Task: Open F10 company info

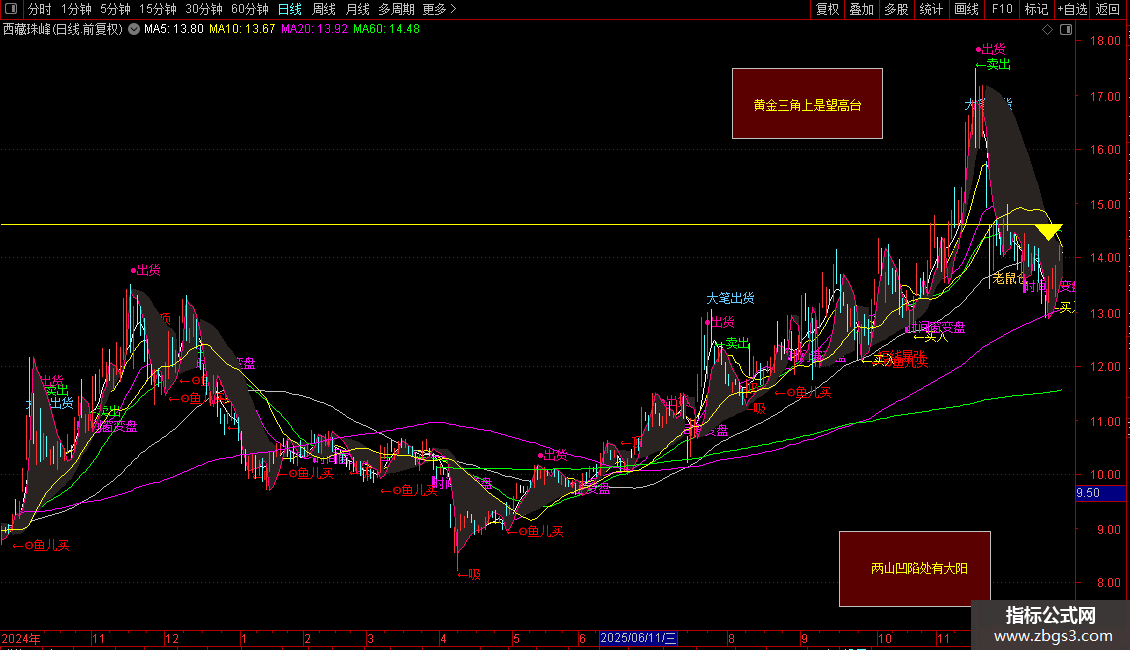Action: (1002, 9)
